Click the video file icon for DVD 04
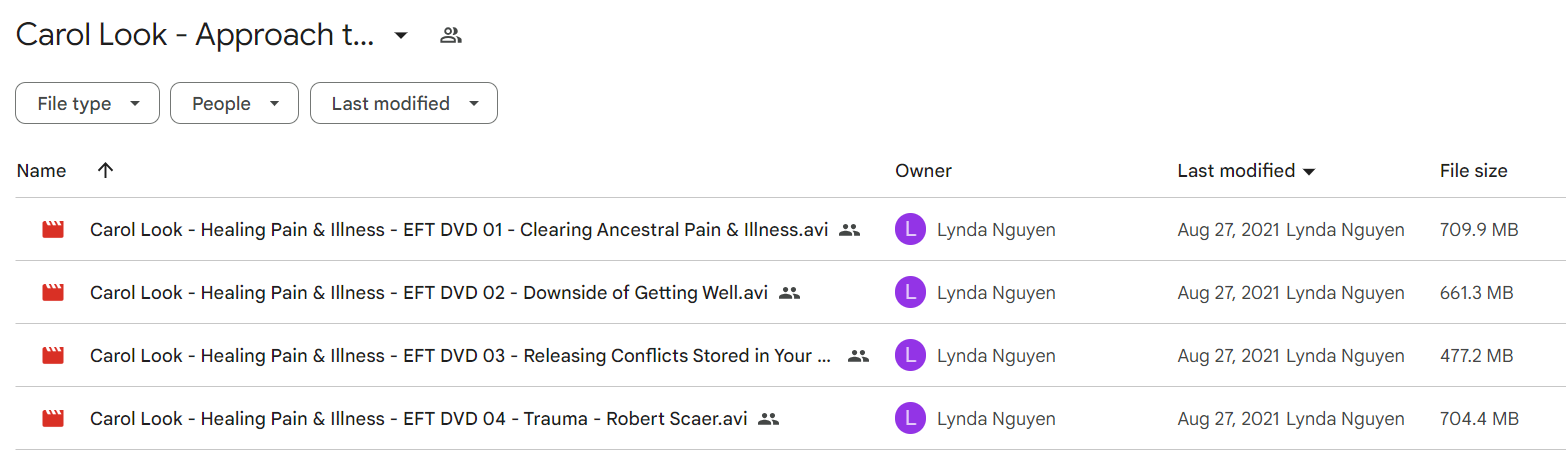This screenshot has width=1566, height=470. (53, 419)
